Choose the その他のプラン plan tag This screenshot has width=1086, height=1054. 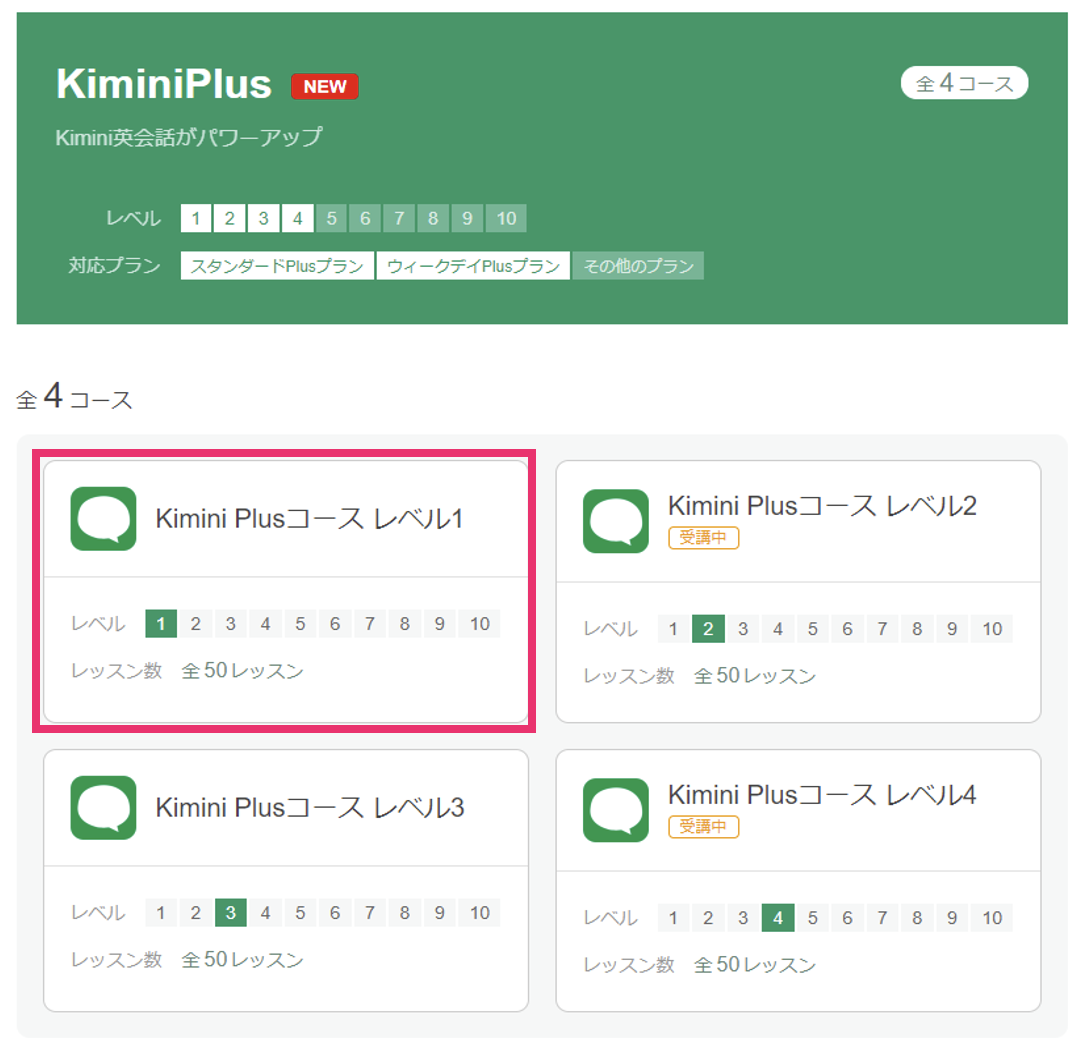638,266
